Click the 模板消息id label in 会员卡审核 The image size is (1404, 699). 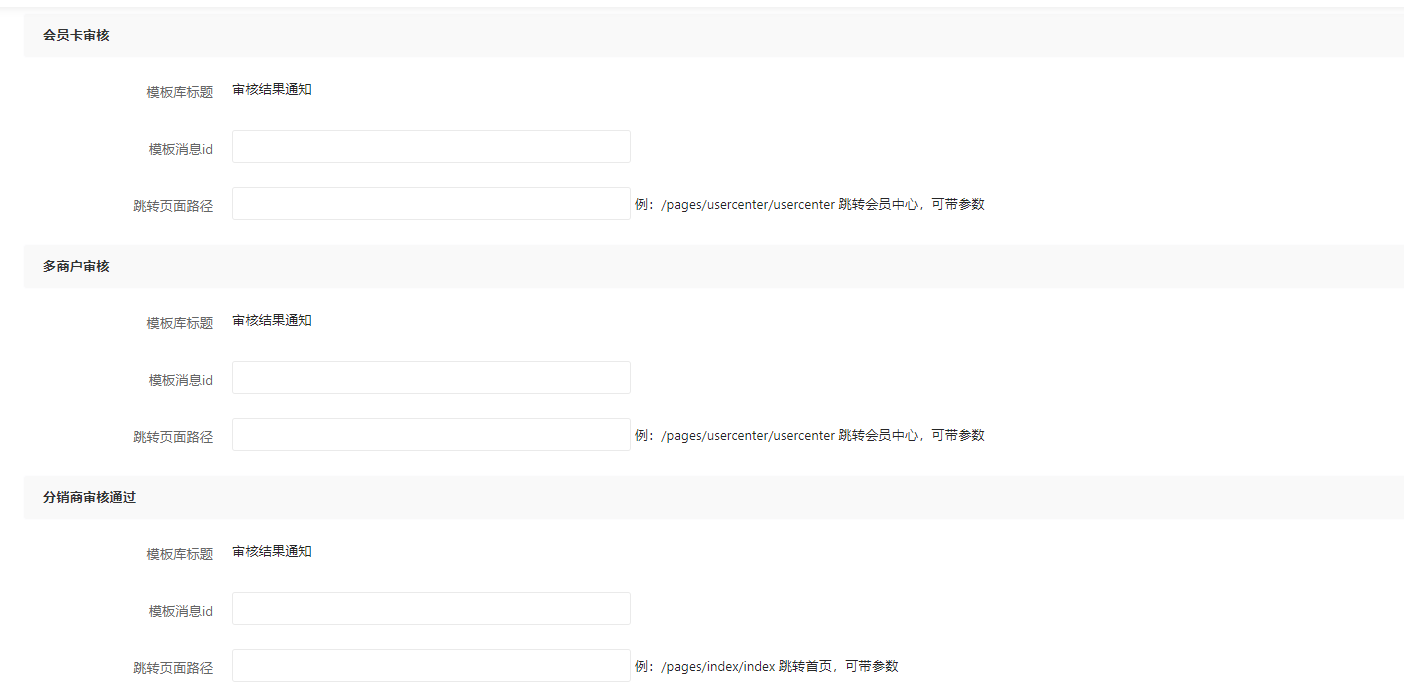(180, 149)
